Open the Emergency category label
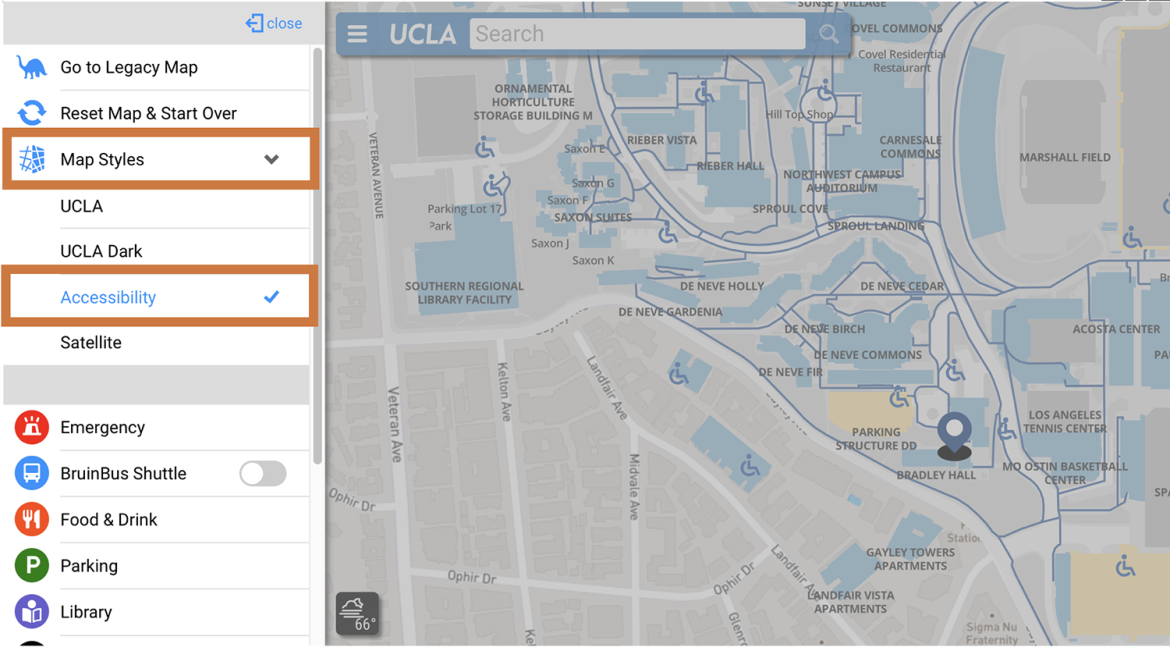Screen dimensions: 1170x658 pyautogui.click(x=103, y=427)
